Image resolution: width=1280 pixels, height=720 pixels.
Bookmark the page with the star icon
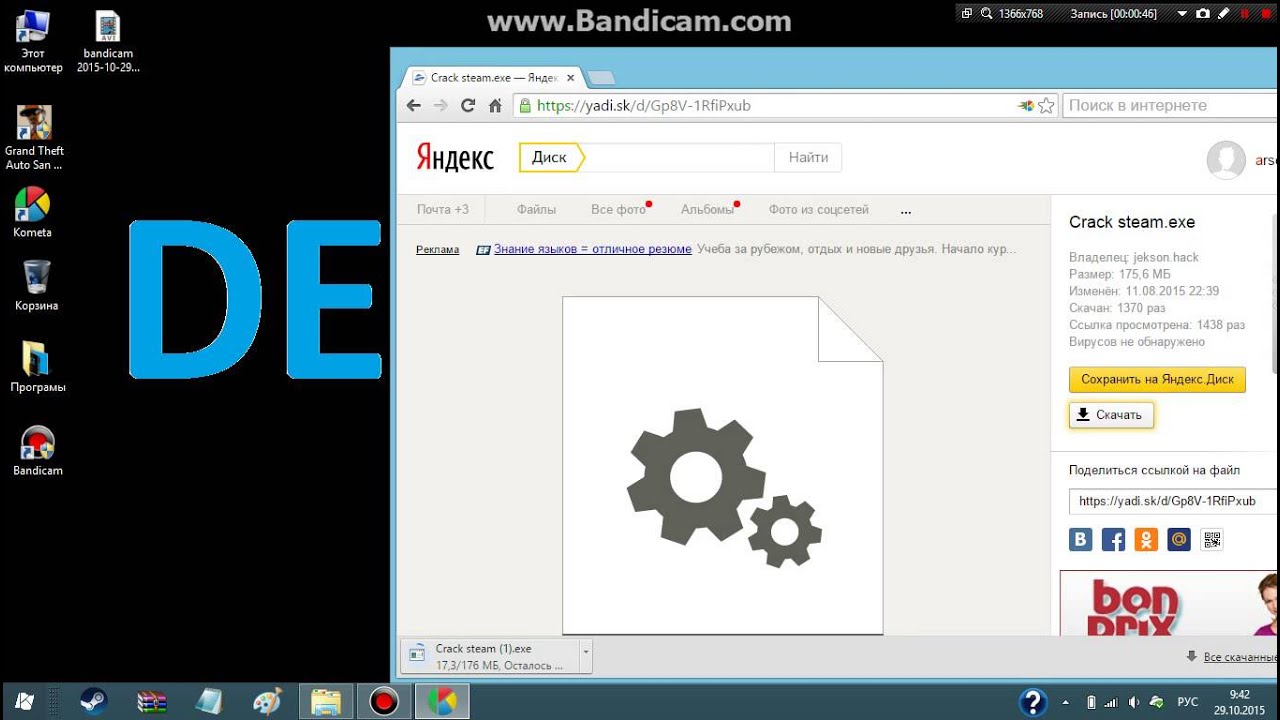click(1046, 105)
